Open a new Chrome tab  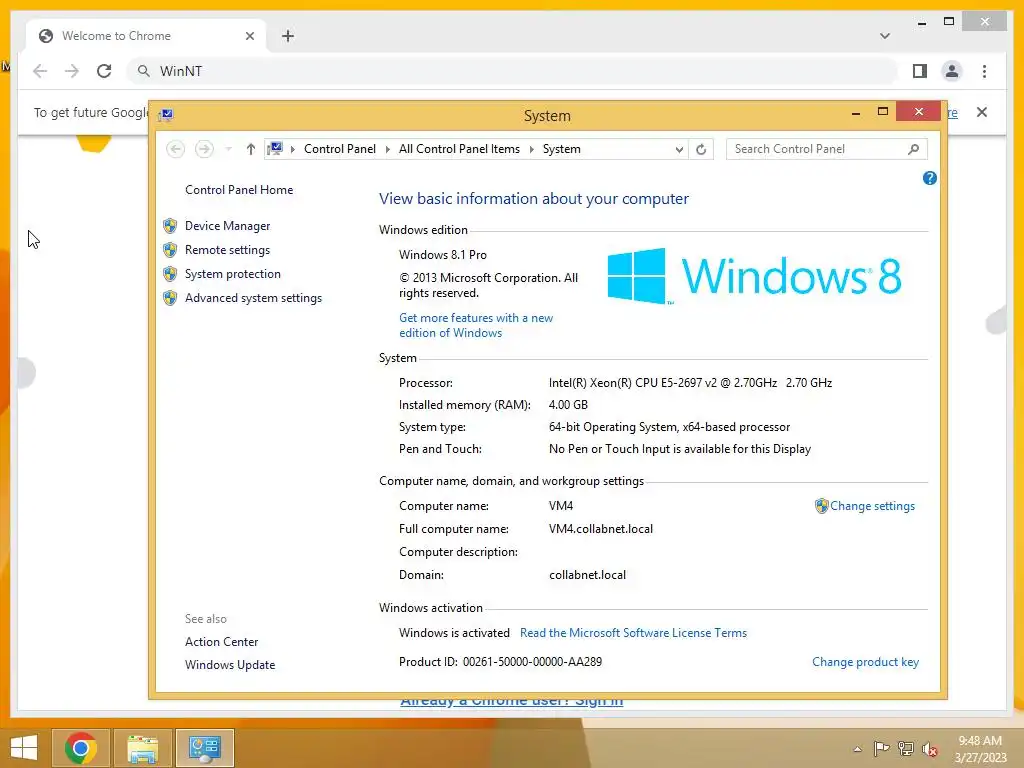(288, 36)
